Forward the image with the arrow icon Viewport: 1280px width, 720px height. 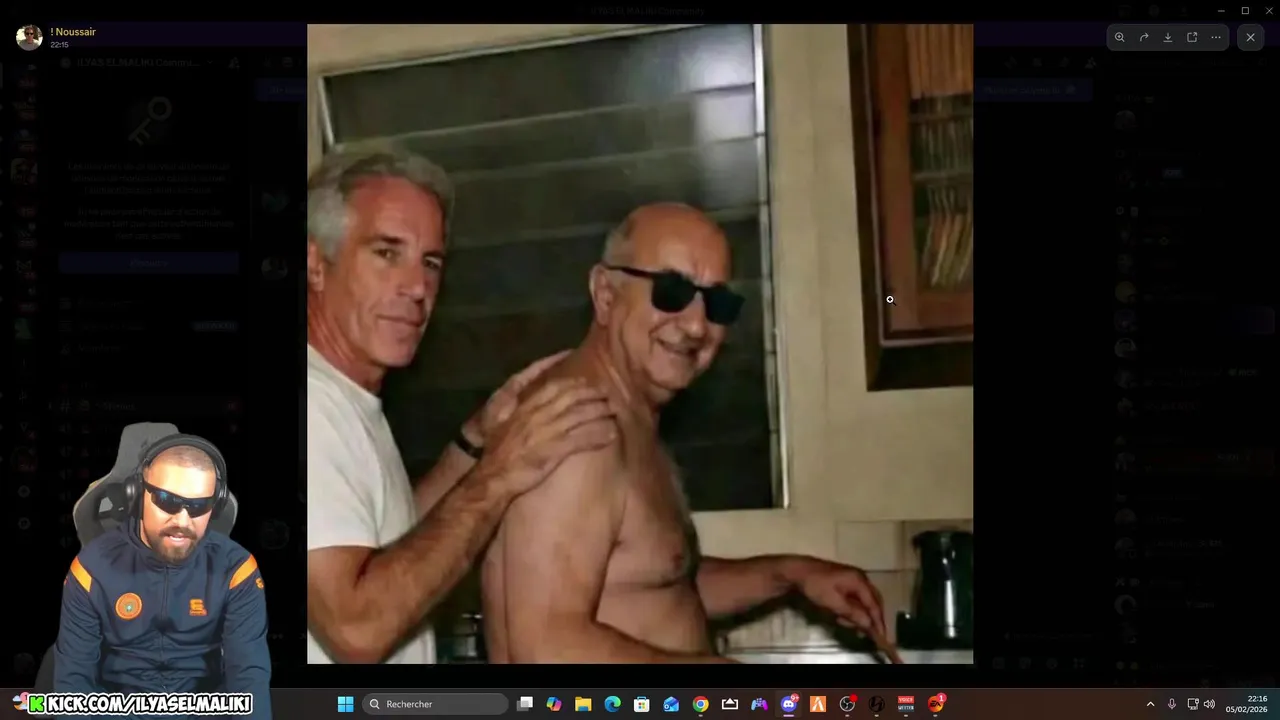coord(1144,37)
